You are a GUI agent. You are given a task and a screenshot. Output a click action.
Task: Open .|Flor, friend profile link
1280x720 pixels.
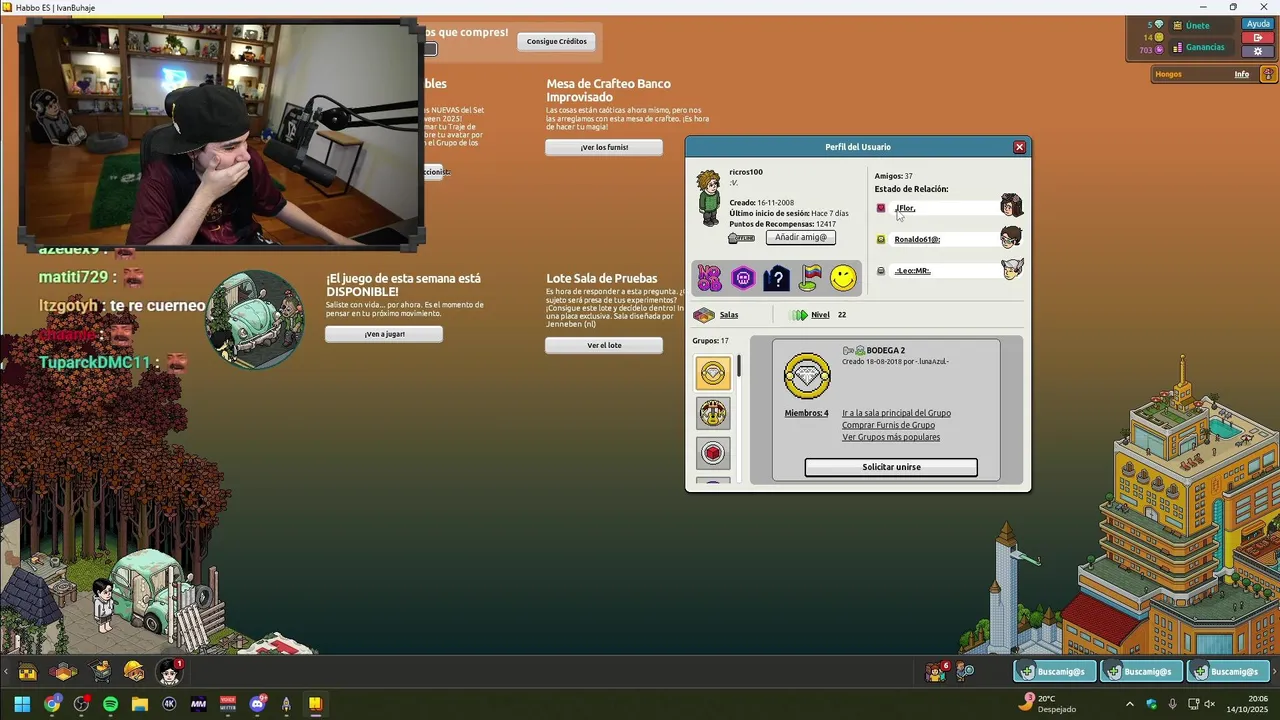(x=905, y=208)
